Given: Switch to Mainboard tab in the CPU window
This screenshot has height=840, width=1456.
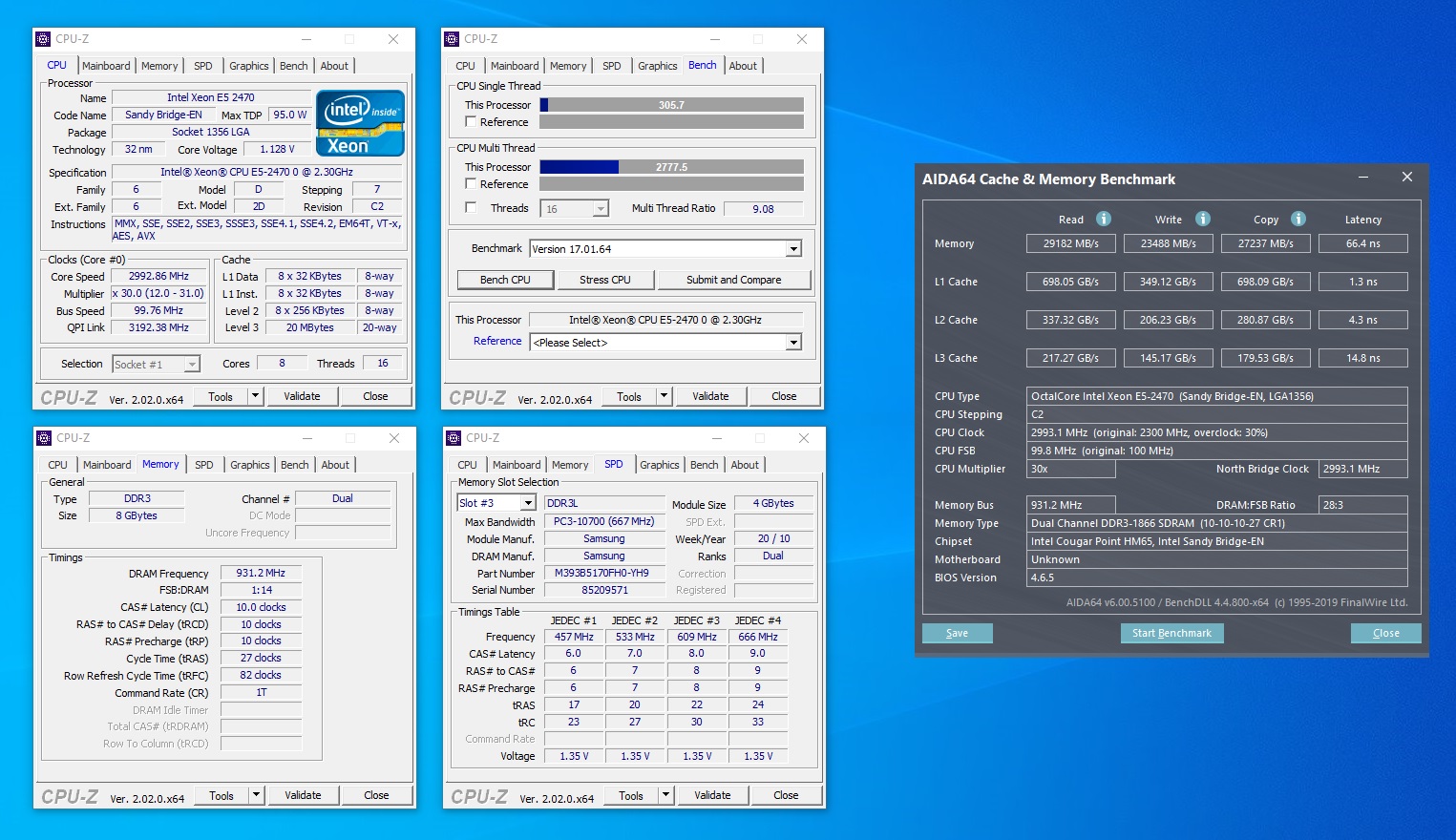Looking at the screenshot, I should [106, 66].
